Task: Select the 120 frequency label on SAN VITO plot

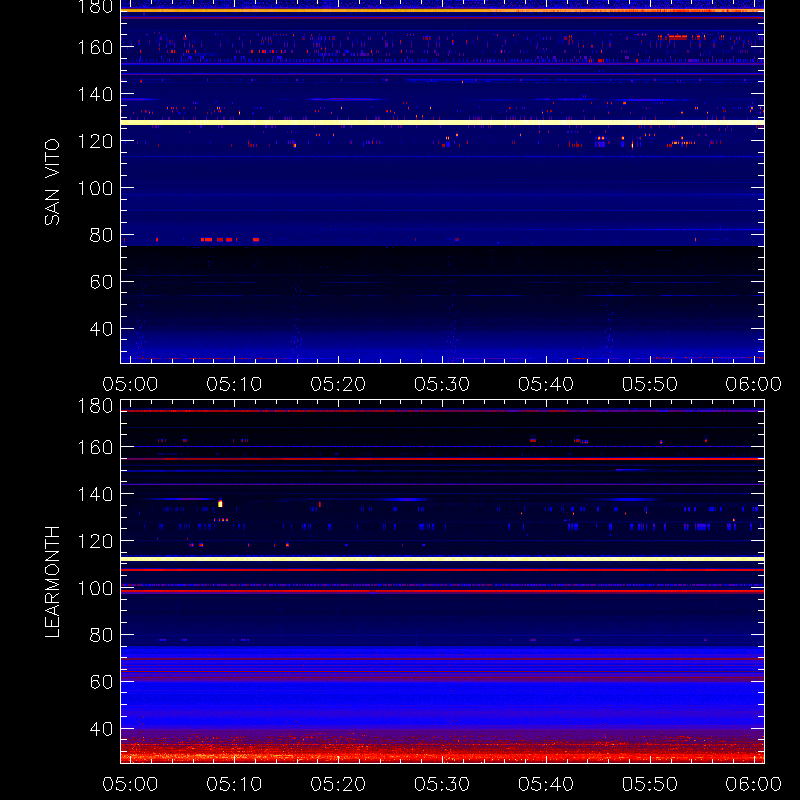Action: (x=95, y=141)
